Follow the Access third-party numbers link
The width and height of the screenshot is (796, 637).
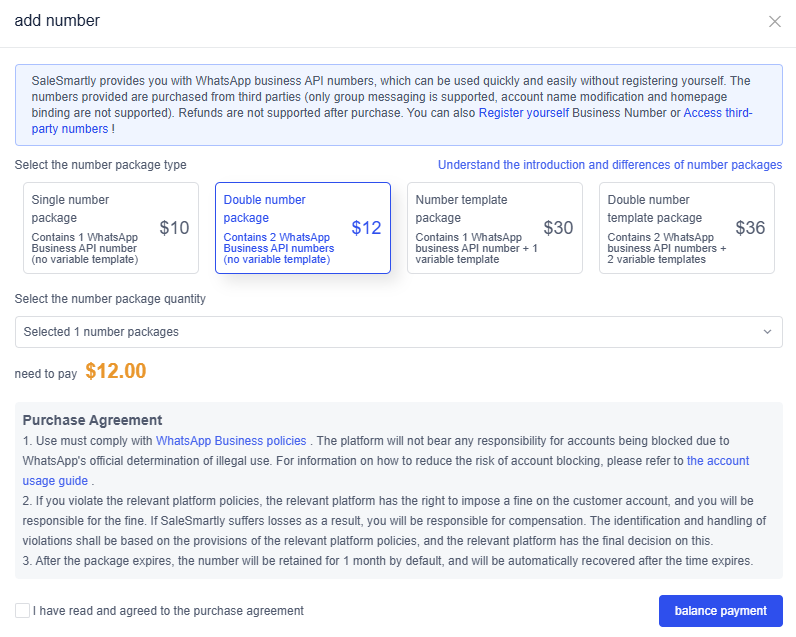(717, 114)
